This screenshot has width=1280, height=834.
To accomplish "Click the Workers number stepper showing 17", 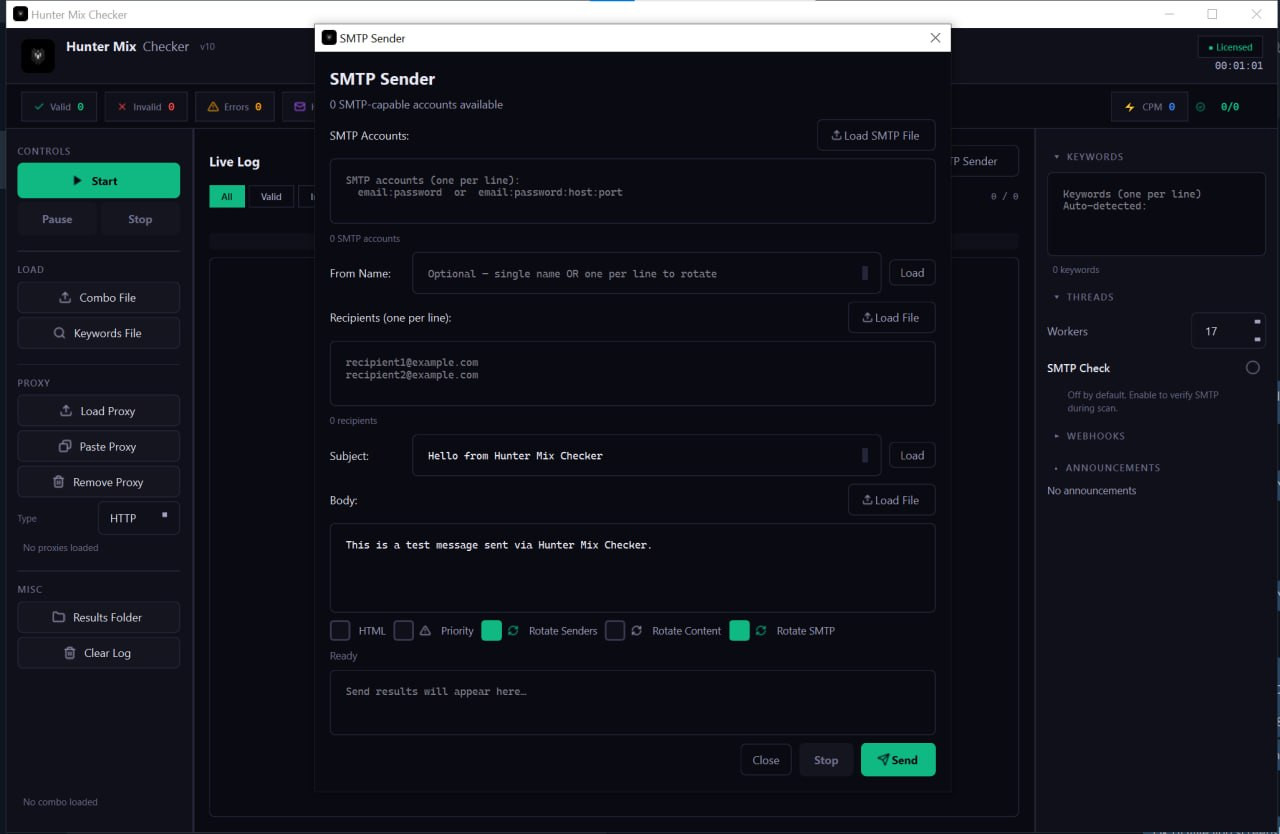I will 1228,331.
